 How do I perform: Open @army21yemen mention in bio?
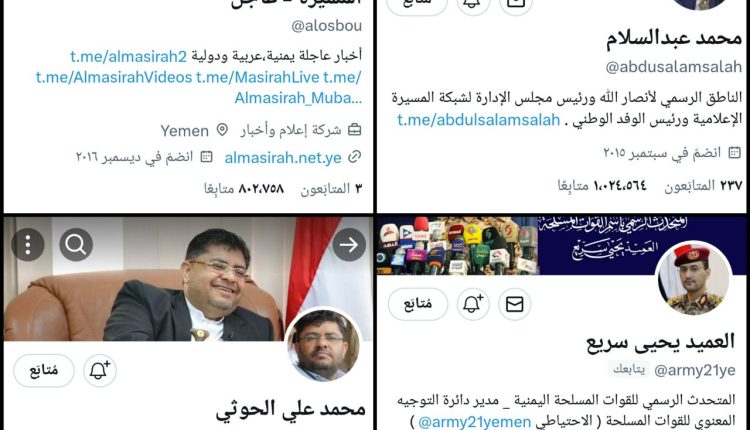point(474,422)
